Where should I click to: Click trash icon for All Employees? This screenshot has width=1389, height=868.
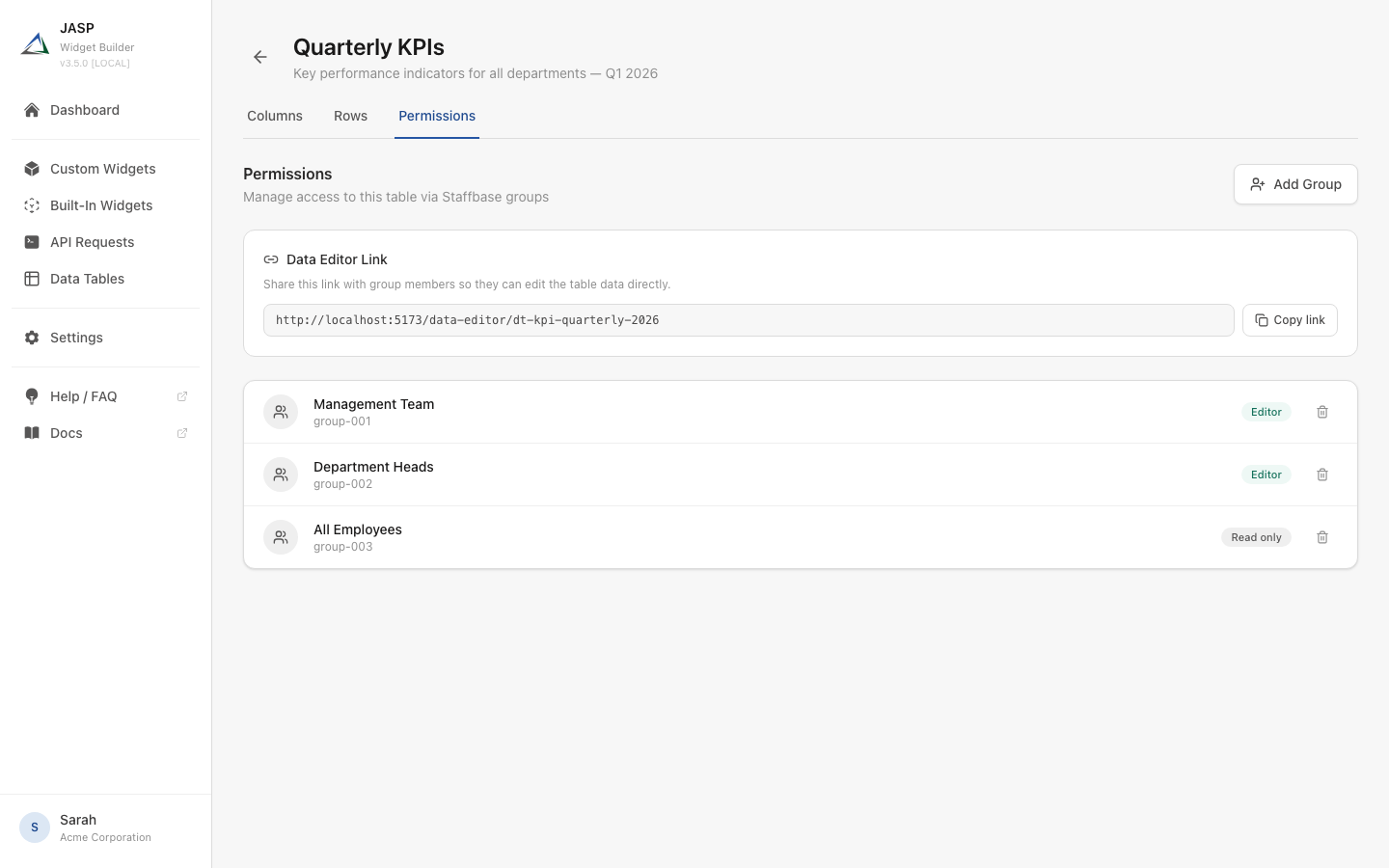[x=1322, y=537]
